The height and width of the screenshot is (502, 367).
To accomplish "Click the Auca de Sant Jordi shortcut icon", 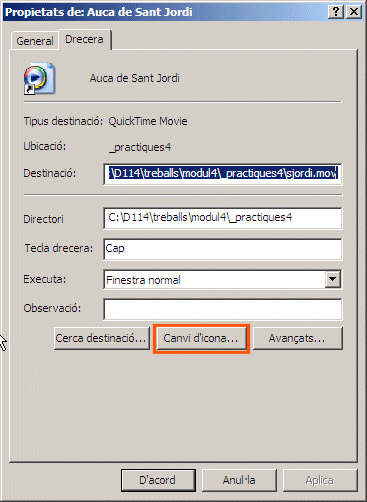I will [x=39, y=78].
